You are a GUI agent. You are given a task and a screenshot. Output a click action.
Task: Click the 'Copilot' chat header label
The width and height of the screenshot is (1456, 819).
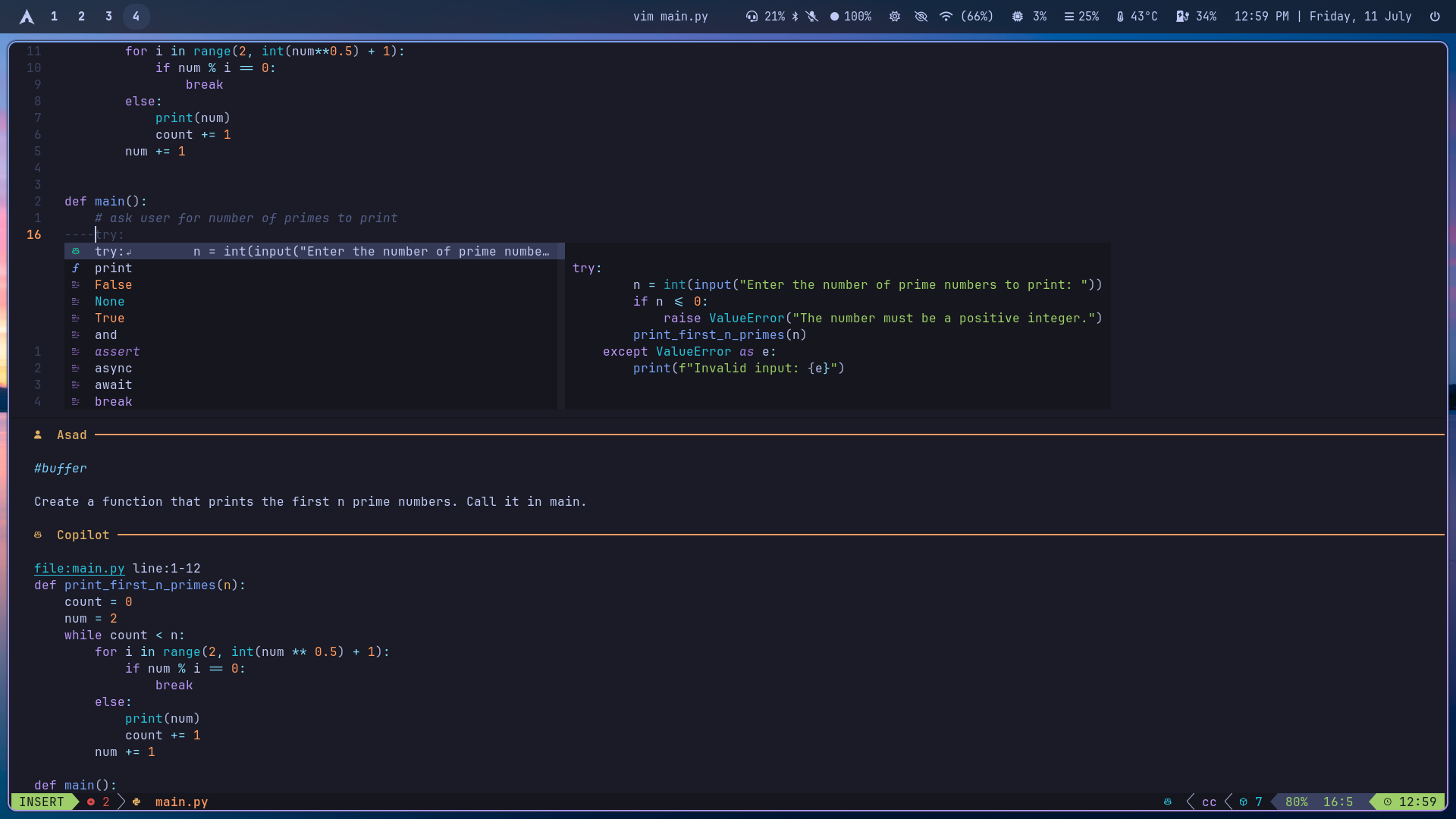click(x=83, y=535)
